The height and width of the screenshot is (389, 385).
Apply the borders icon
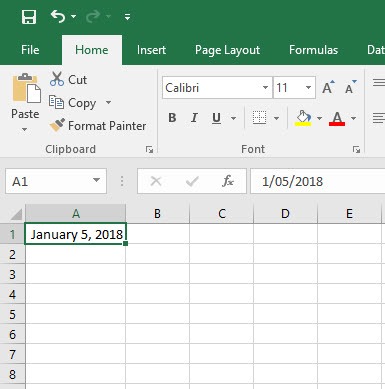pyautogui.click(x=259, y=118)
